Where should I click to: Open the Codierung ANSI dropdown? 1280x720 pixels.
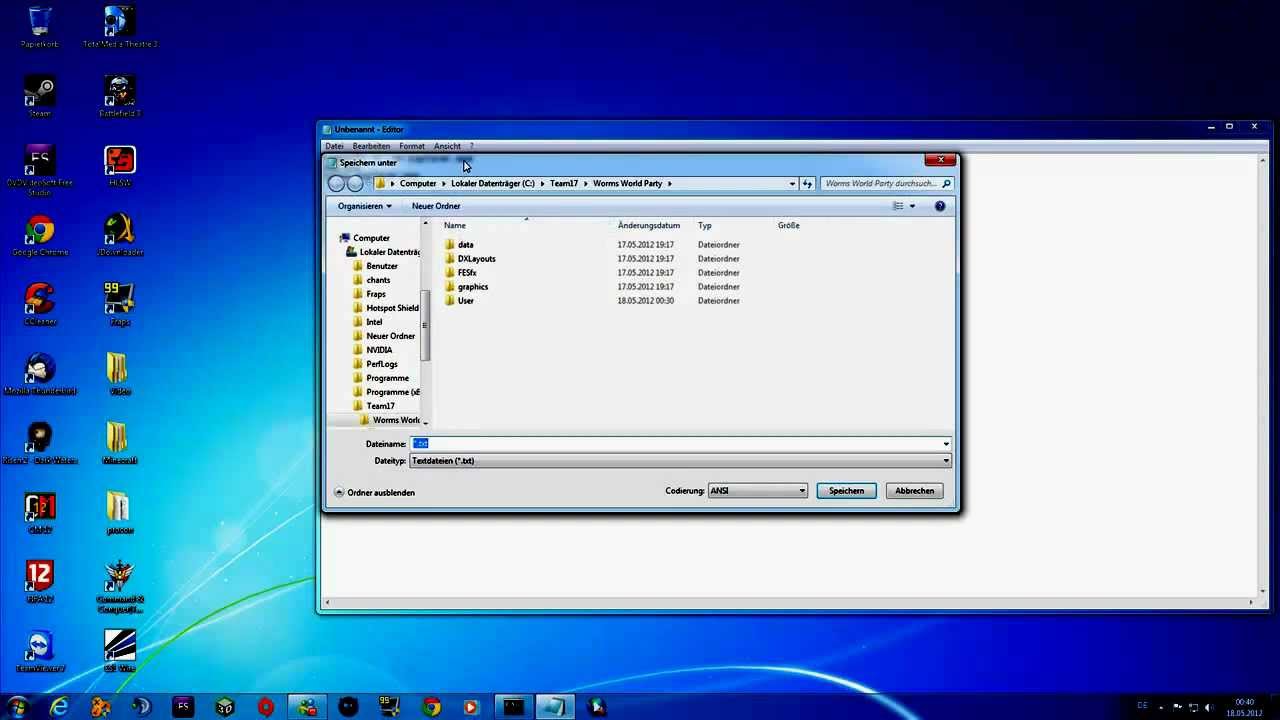[x=757, y=491]
